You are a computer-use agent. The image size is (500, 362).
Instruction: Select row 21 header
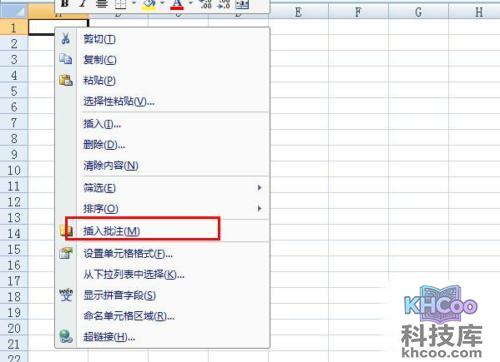[14, 344]
